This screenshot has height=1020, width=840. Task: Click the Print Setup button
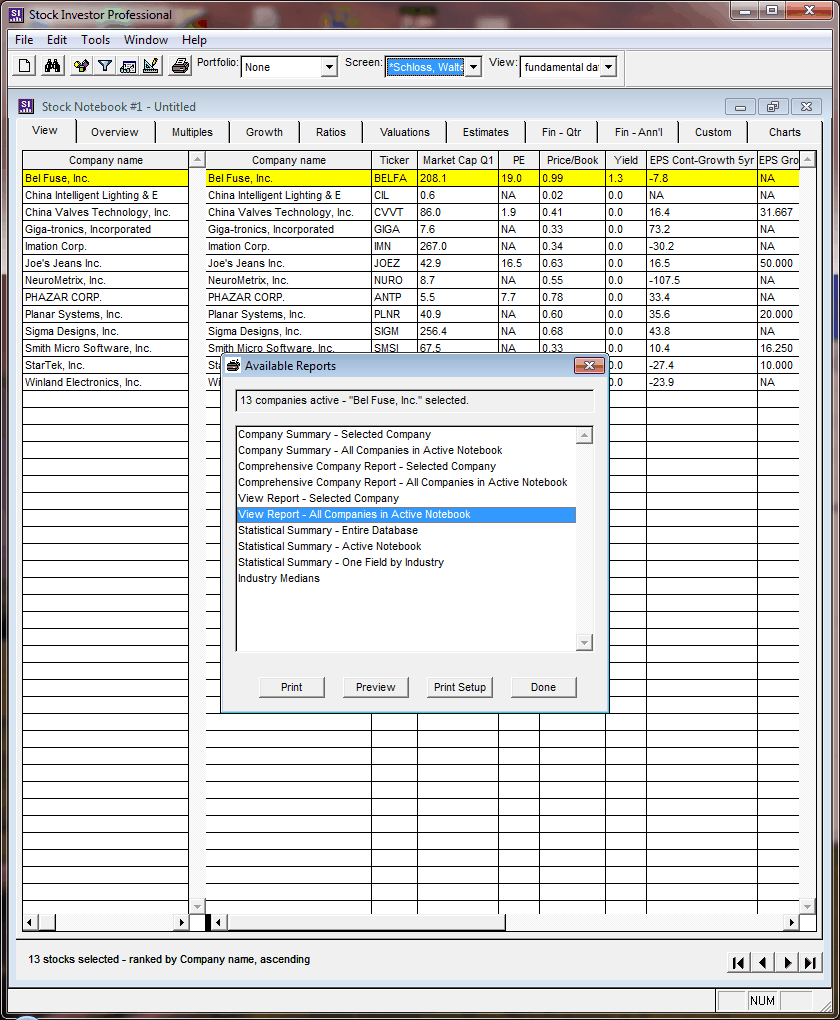460,687
